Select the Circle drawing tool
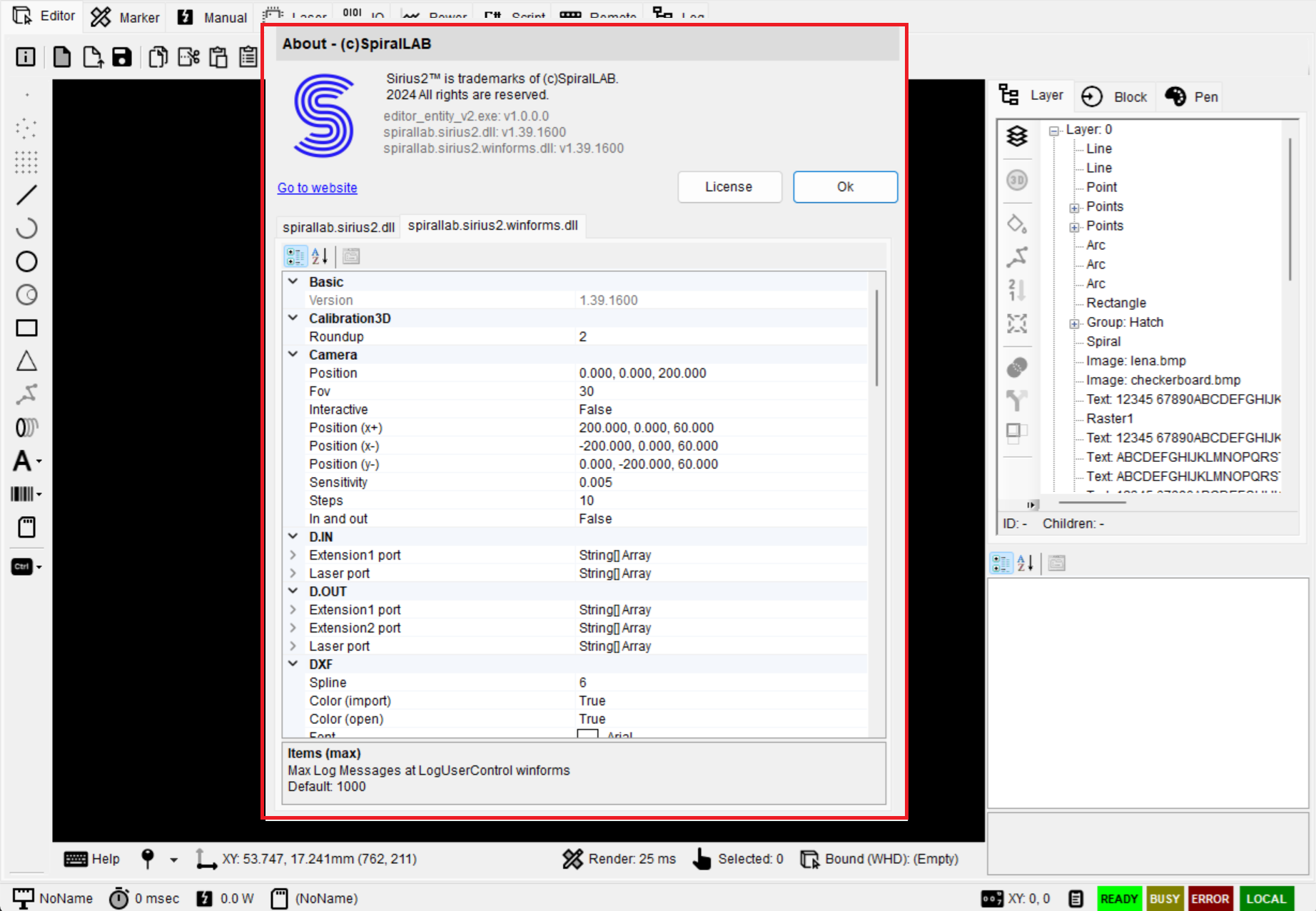The height and width of the screenshot is (911, 1316). (x=26, y=261)
